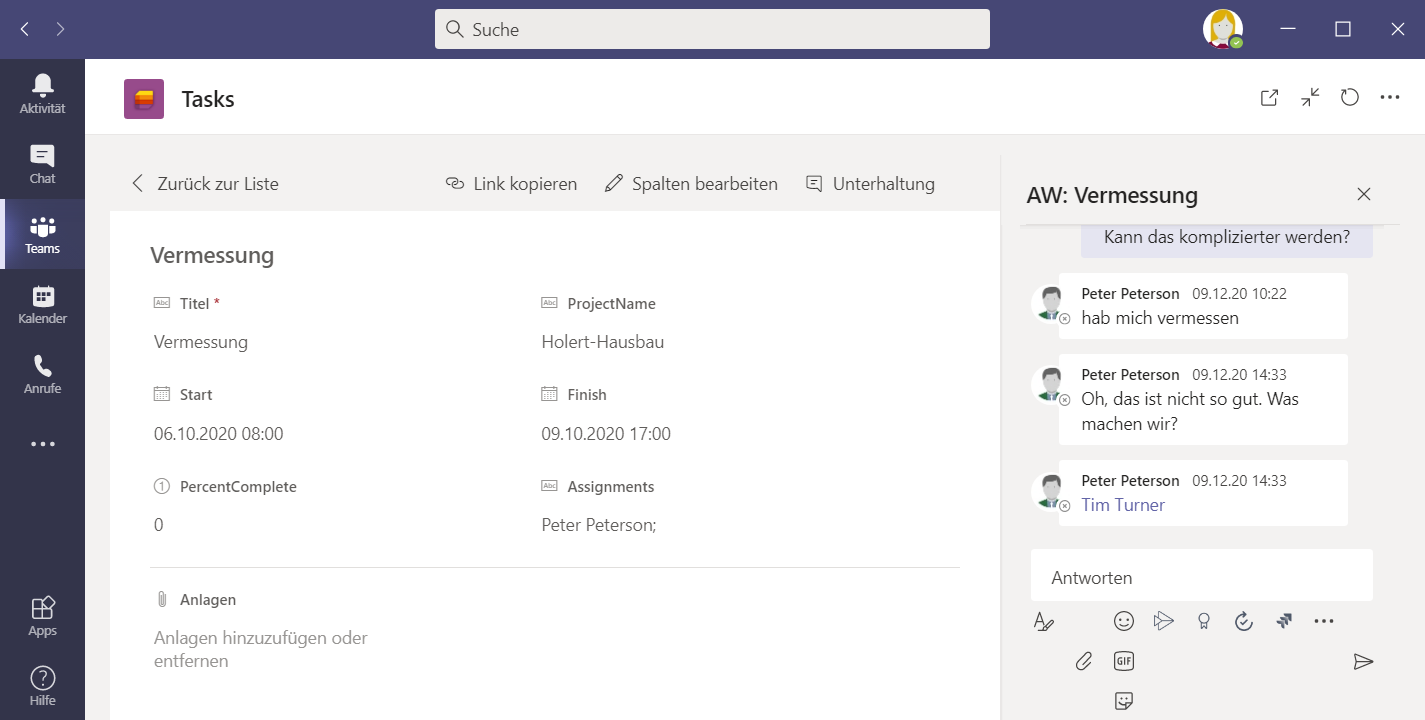Image resolution: width=1425 pixels, height=720 pixels.
Task: Open the Apps store
Action: click(x=42, y=616)
